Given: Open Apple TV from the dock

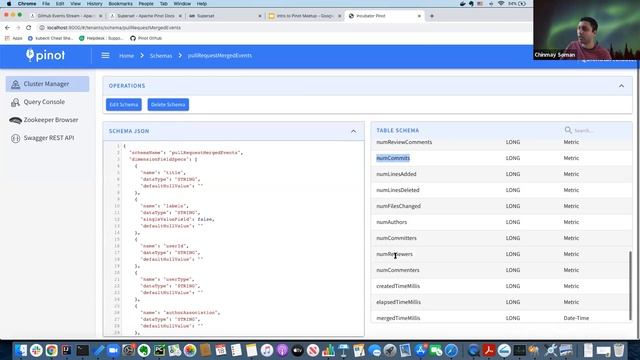Looking at the screenshot, I should (298, 350).
